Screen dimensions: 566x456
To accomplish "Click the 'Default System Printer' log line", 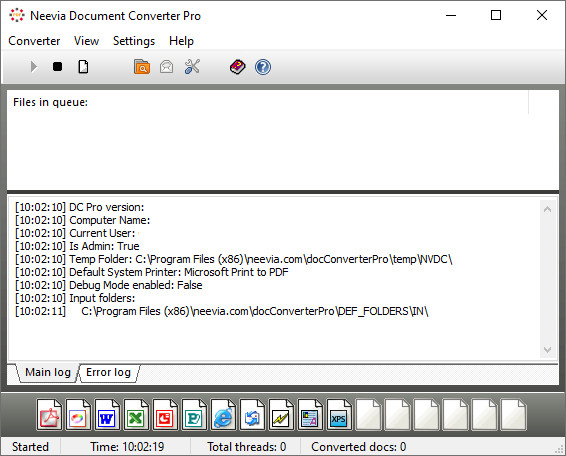I will click(x=152, y=272).
